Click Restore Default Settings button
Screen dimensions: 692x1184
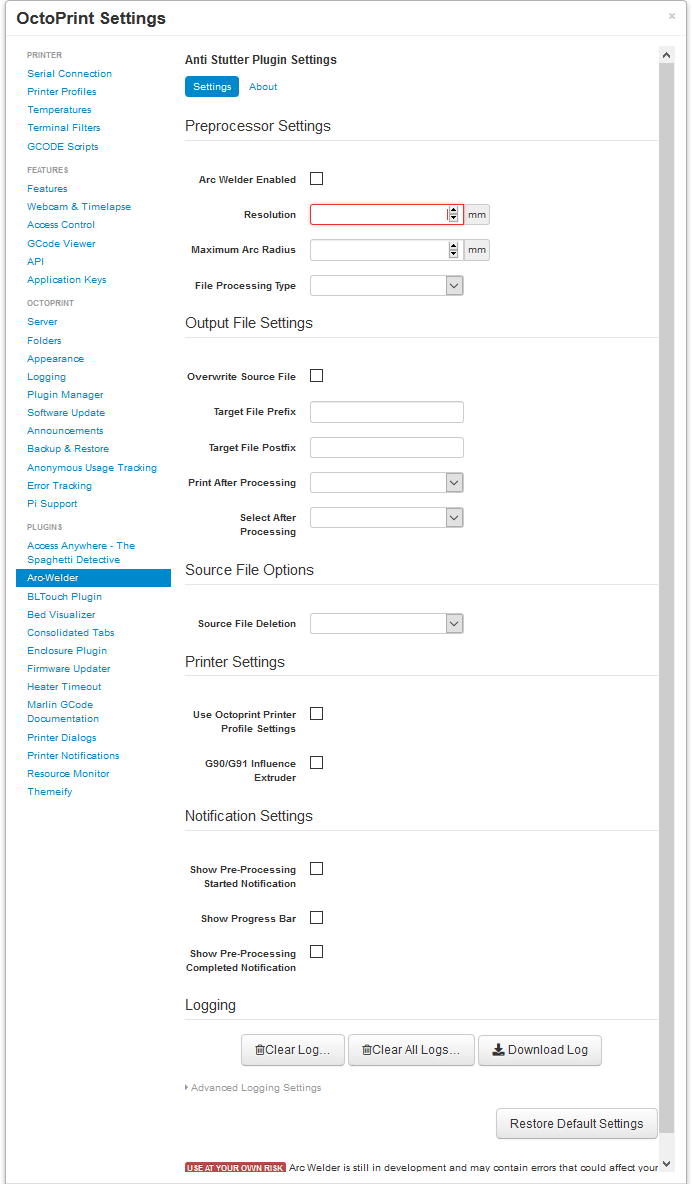[576, 1124]
